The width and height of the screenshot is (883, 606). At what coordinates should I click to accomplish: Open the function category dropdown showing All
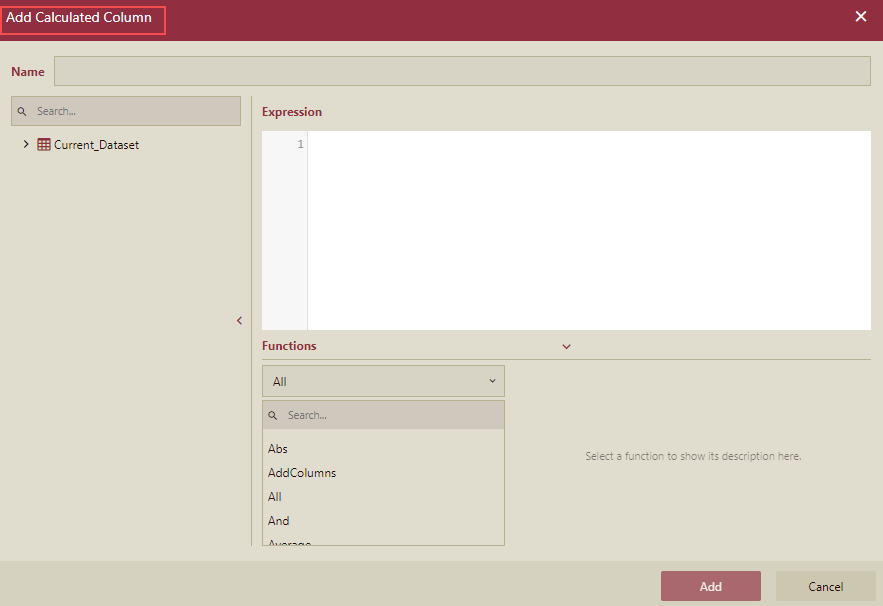click(x=383, y=381)
